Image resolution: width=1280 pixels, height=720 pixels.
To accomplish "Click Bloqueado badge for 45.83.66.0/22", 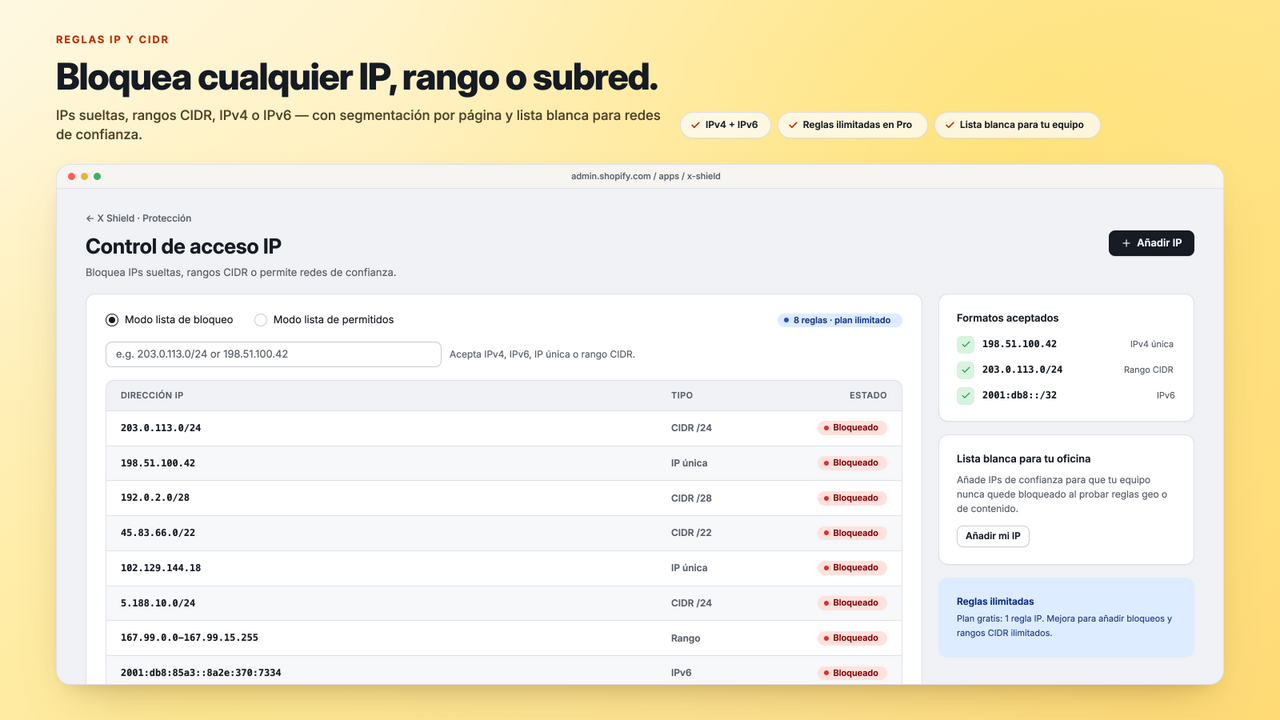I will (852, 533).
